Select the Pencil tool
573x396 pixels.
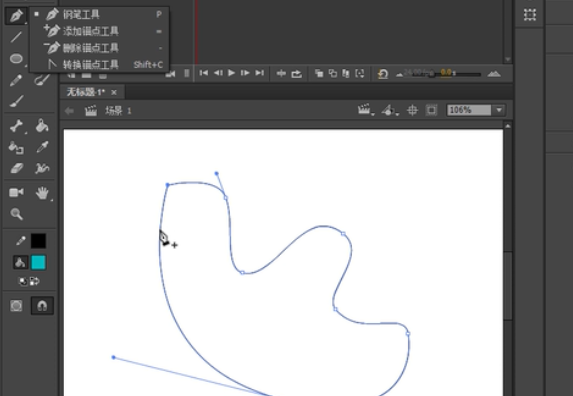(x=16, y=80)
